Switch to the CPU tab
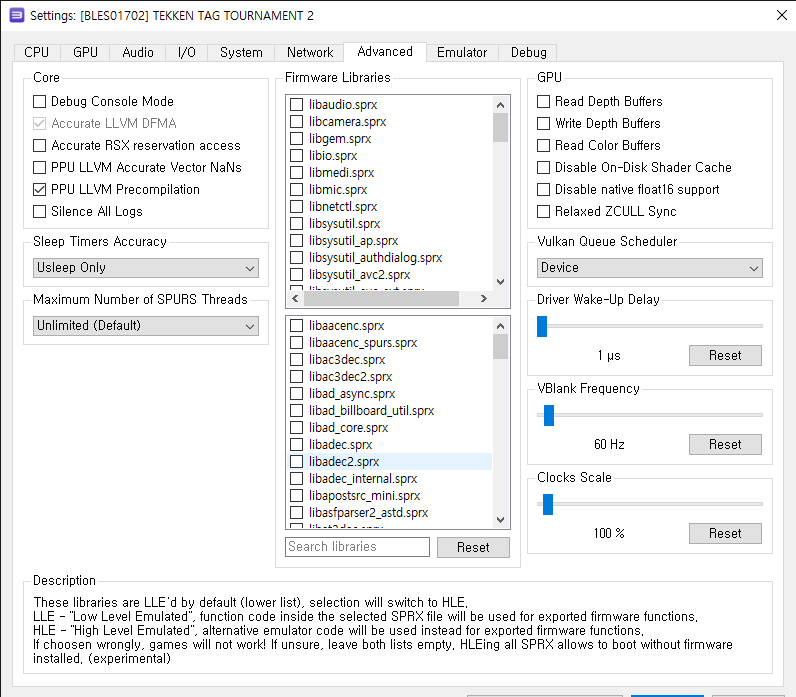 click(37, 52)
